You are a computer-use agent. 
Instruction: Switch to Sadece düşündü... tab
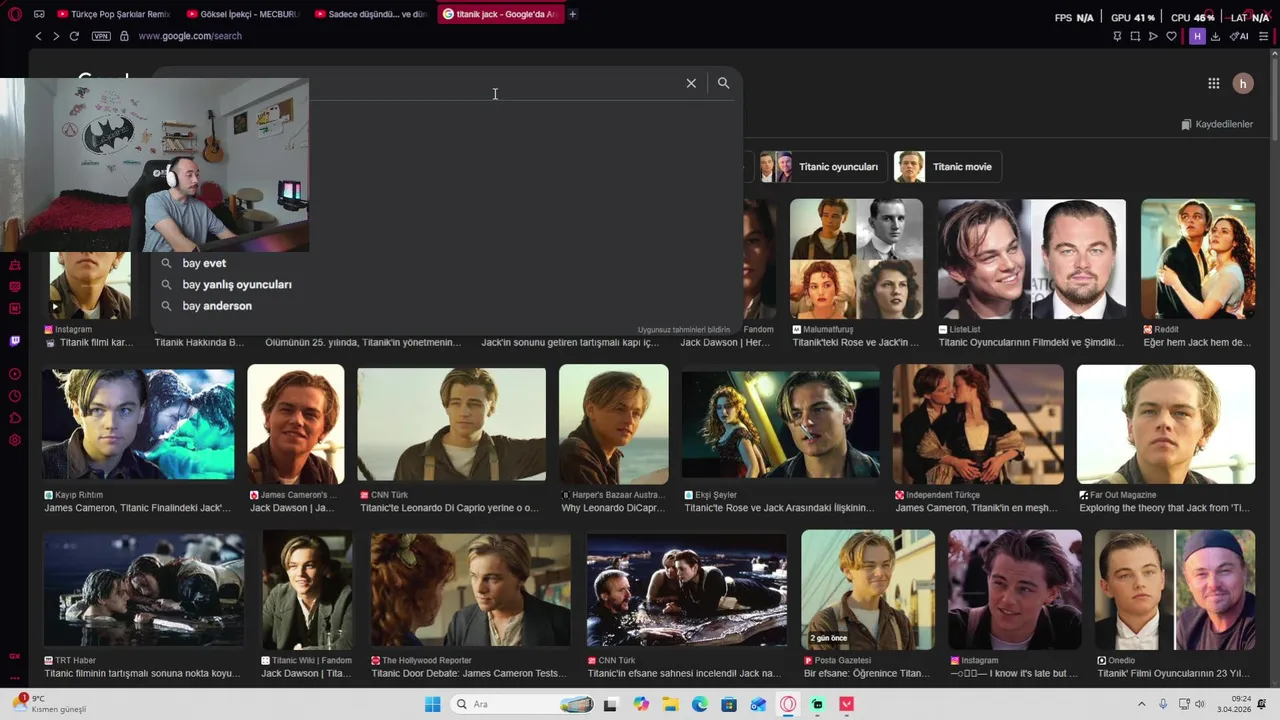click(373, 14)
